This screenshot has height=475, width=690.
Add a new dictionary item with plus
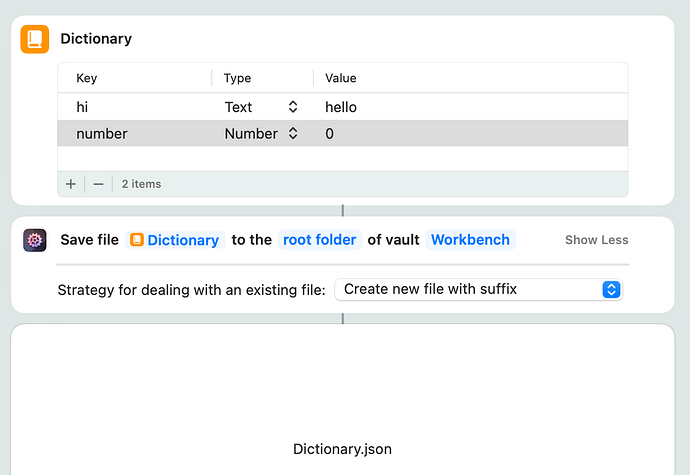71,184
